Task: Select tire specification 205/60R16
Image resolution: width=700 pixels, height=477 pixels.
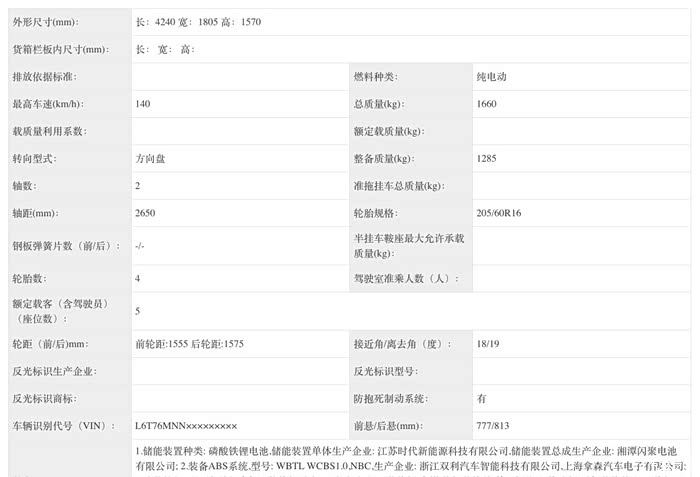Action: tap(500, 213)
